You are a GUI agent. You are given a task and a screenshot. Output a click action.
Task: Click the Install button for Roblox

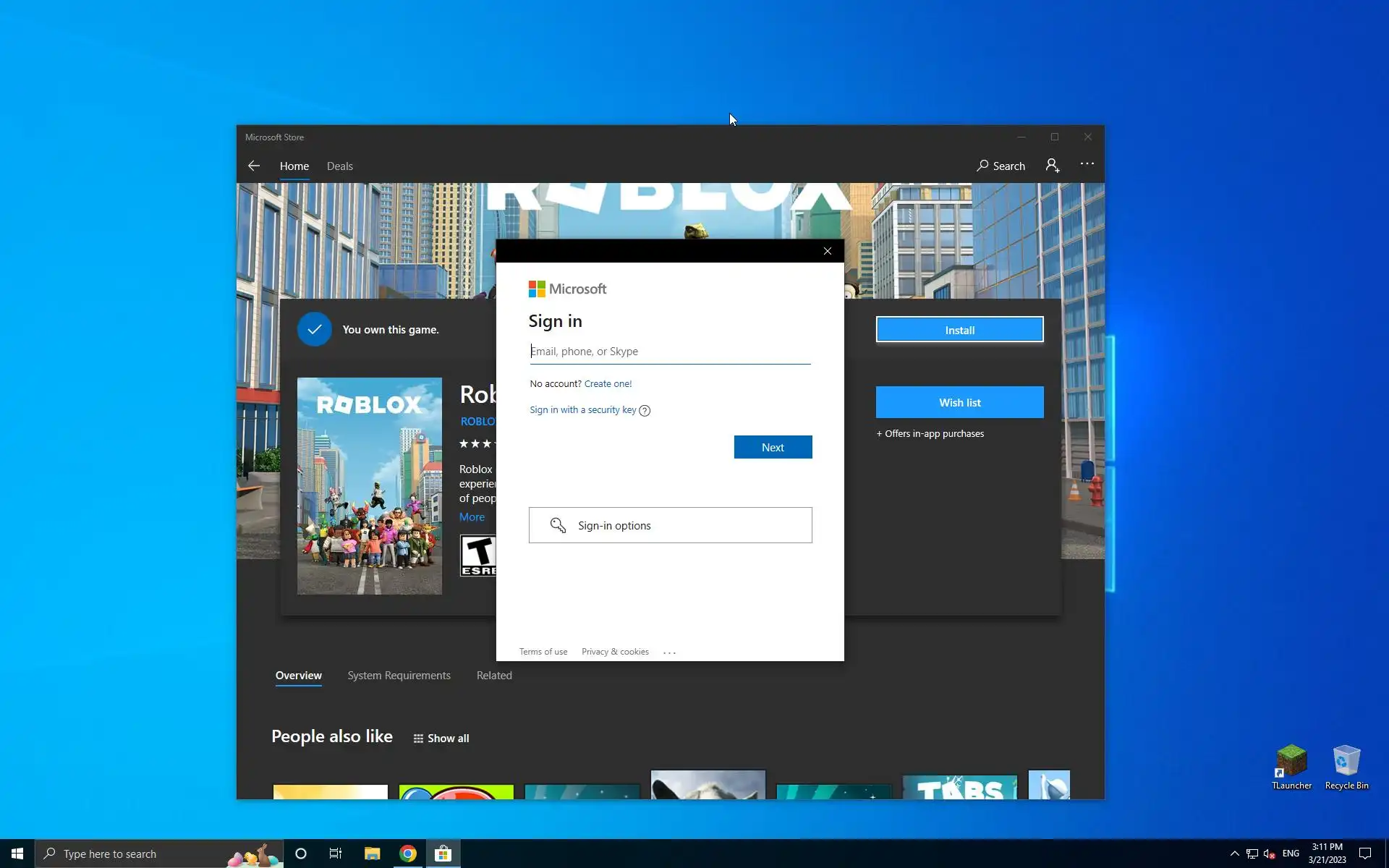[959, 330]
